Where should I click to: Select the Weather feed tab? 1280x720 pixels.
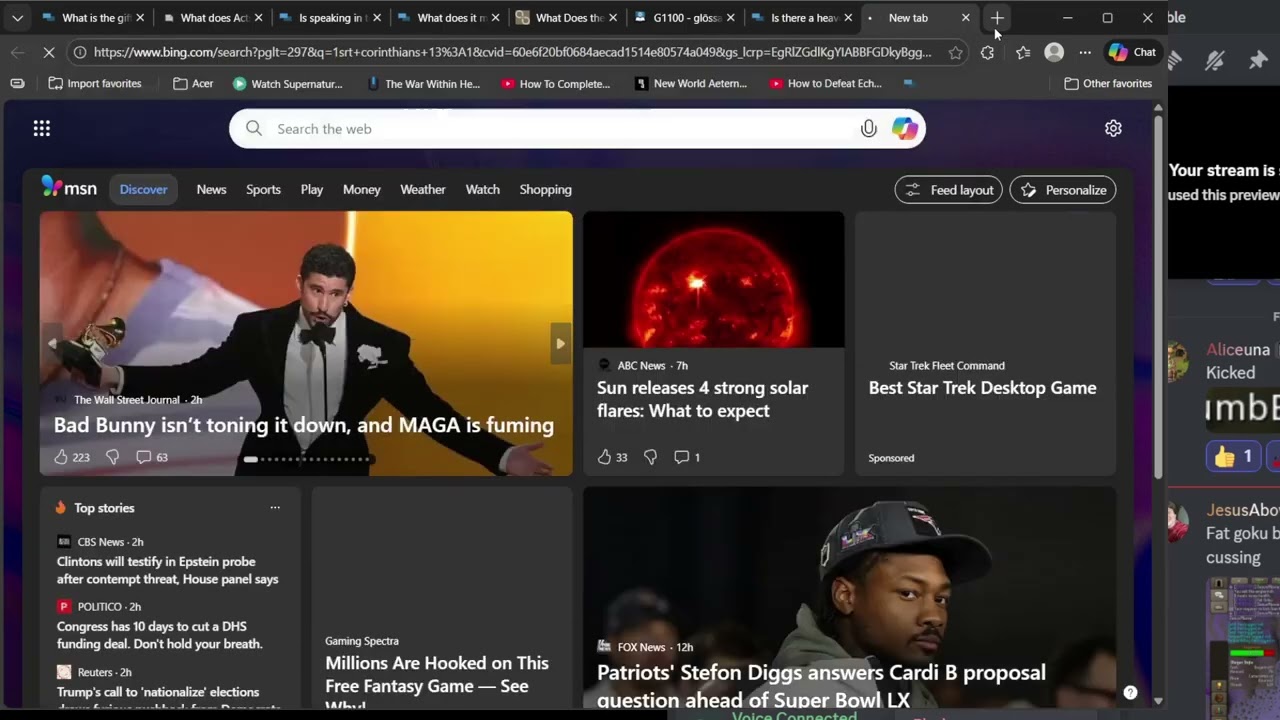[423, 190]
